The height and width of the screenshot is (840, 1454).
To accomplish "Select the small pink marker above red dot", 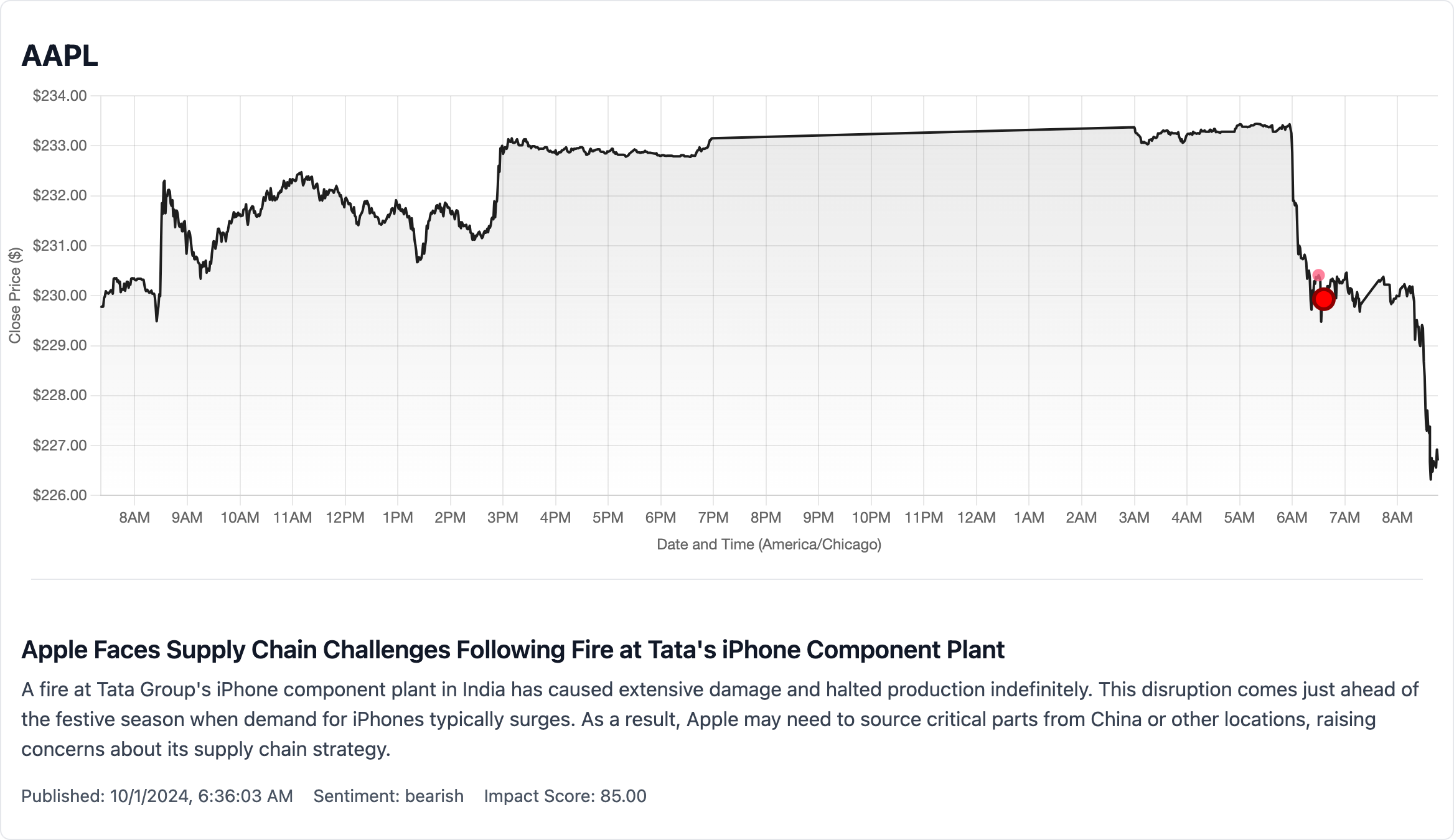I will [1318, 276].
